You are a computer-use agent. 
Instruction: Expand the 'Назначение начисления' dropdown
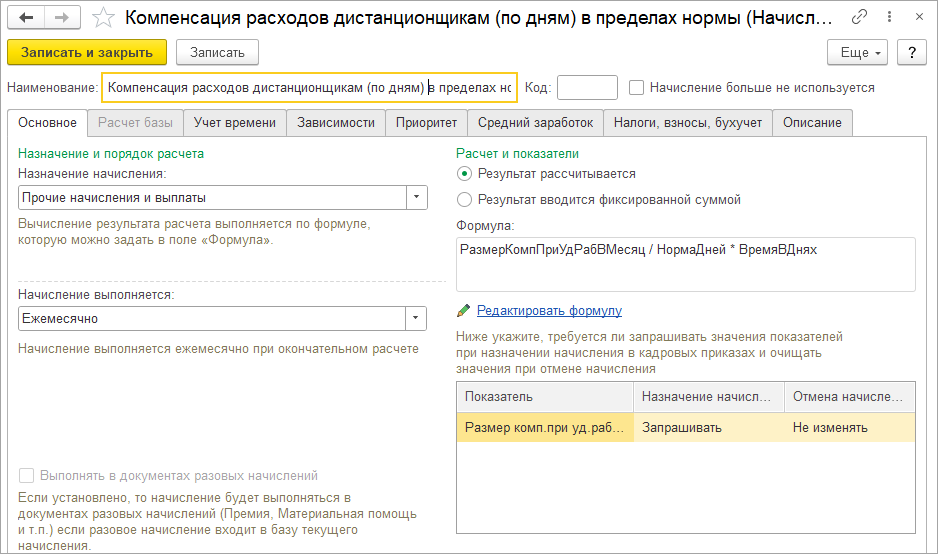click(x=417, y=198)
